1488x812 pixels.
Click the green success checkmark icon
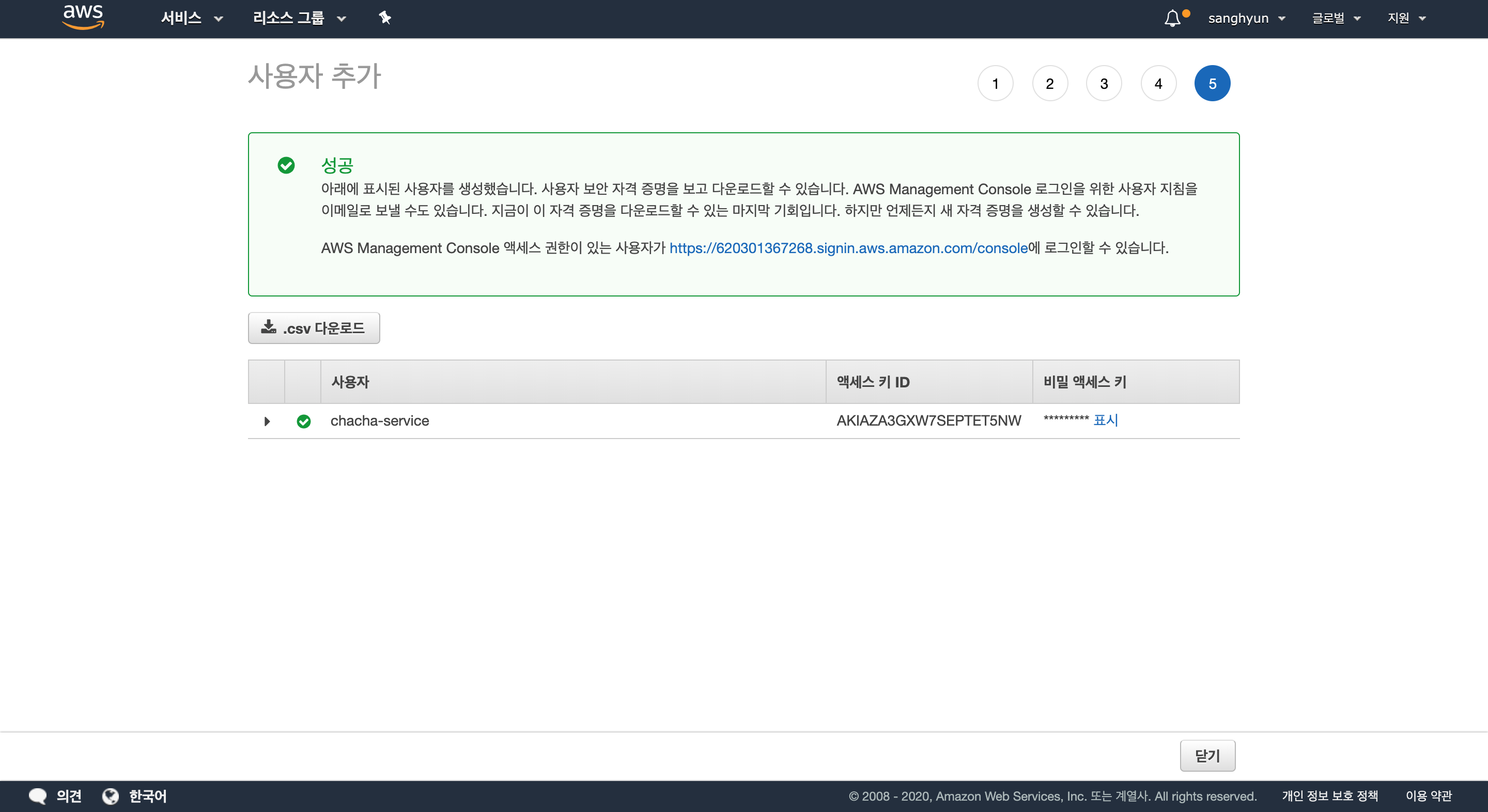pos(286,165)
